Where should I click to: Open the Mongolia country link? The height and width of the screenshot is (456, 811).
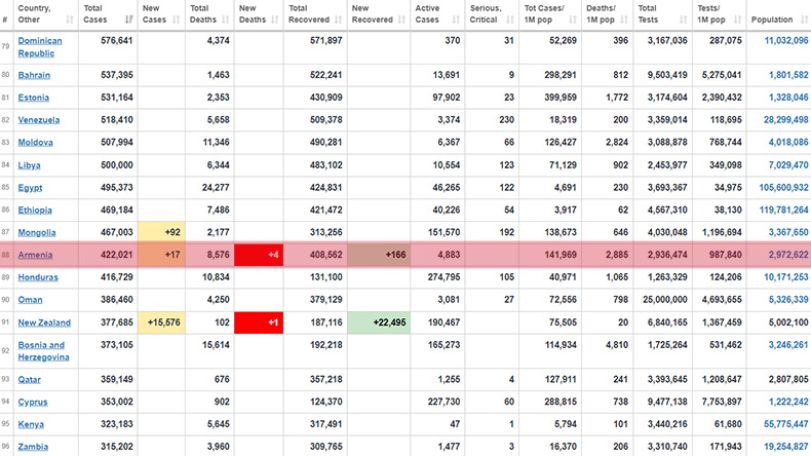(x=37, y=233)
